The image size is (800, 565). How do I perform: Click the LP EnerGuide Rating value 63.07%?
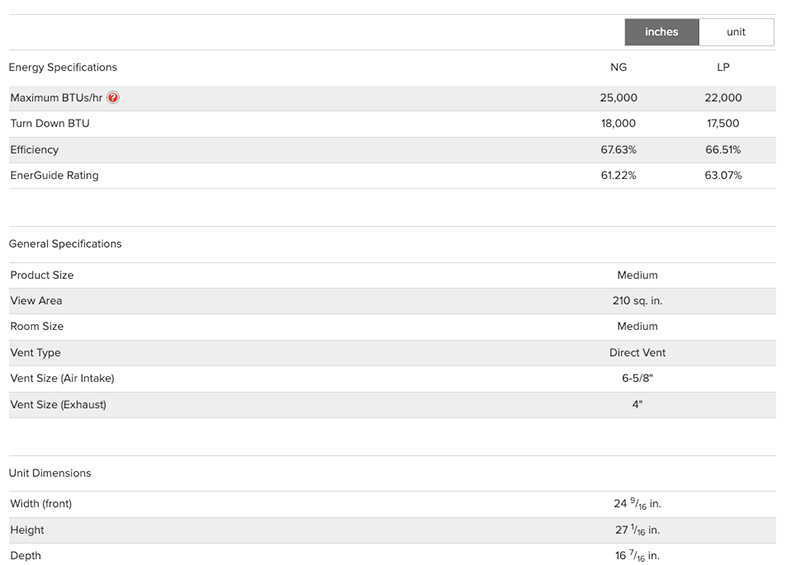pos(723,176)
